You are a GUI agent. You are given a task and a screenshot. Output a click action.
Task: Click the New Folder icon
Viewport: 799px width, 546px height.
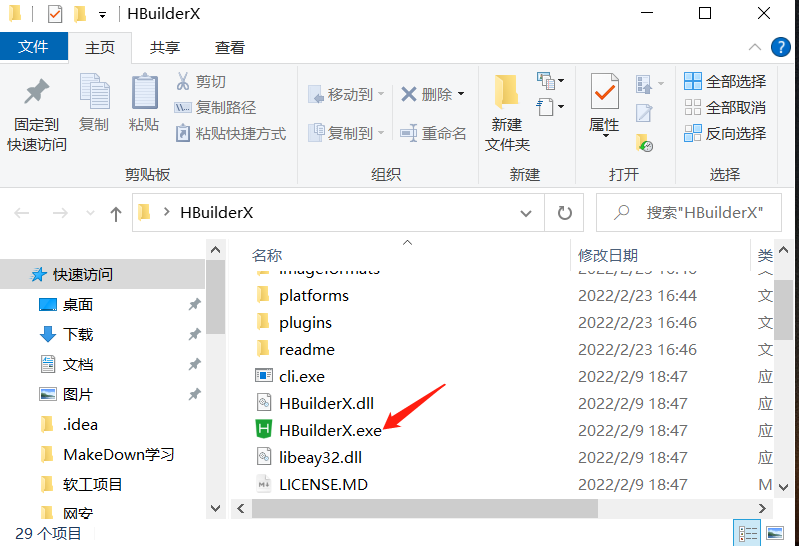(x=506, y=92)
